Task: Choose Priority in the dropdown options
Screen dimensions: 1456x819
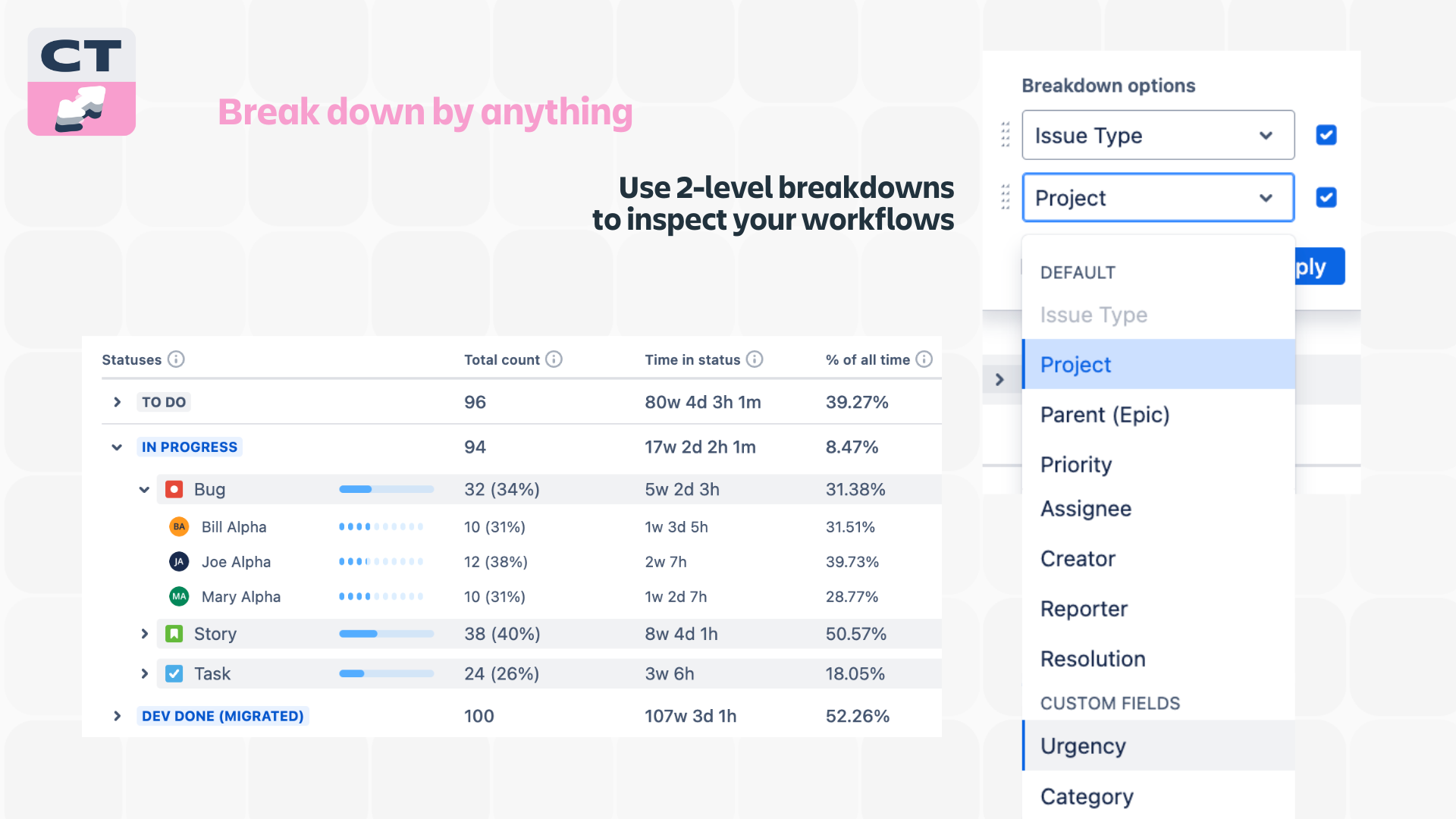Action: [1075, 464]
